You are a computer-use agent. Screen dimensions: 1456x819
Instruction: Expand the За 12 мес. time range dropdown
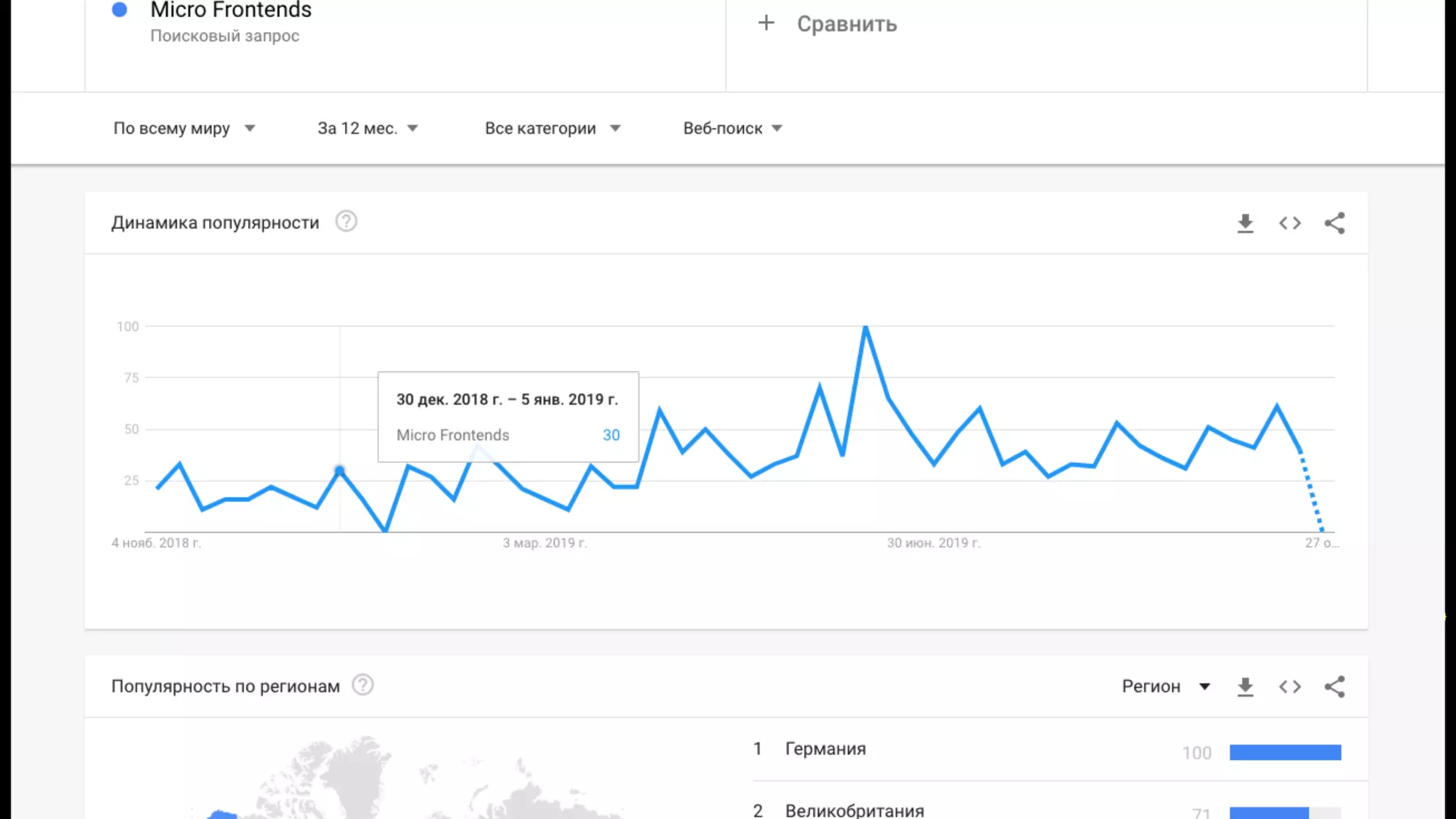click(x=367, y=129)
